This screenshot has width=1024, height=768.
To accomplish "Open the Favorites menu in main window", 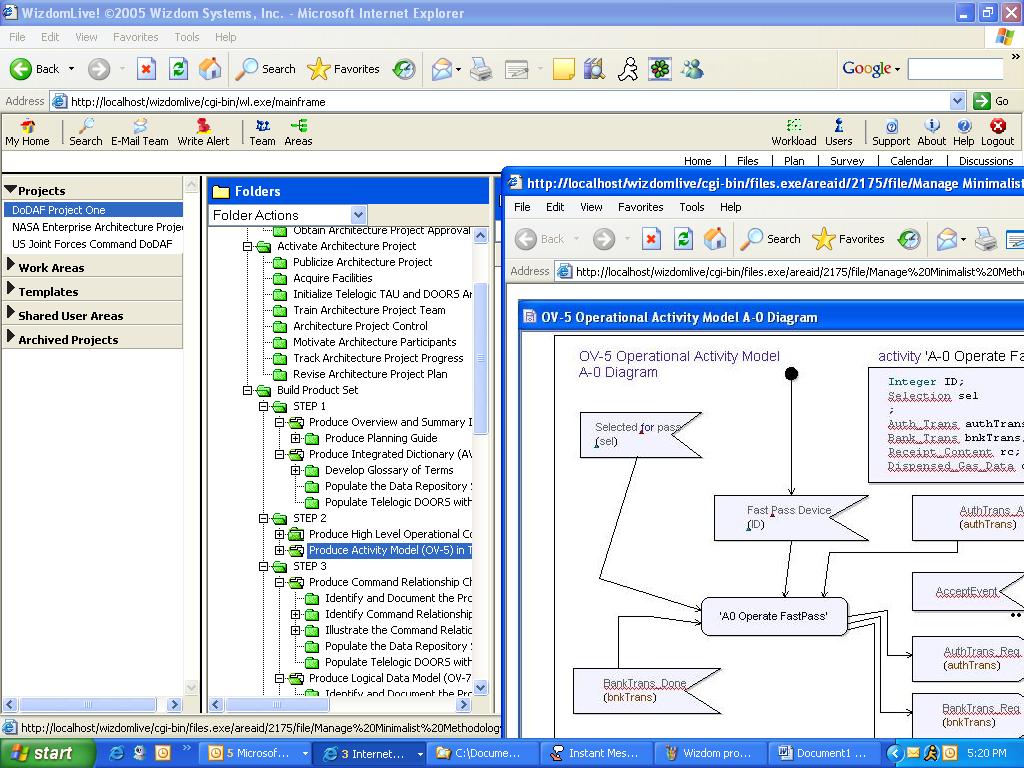I will coord(135,37).
